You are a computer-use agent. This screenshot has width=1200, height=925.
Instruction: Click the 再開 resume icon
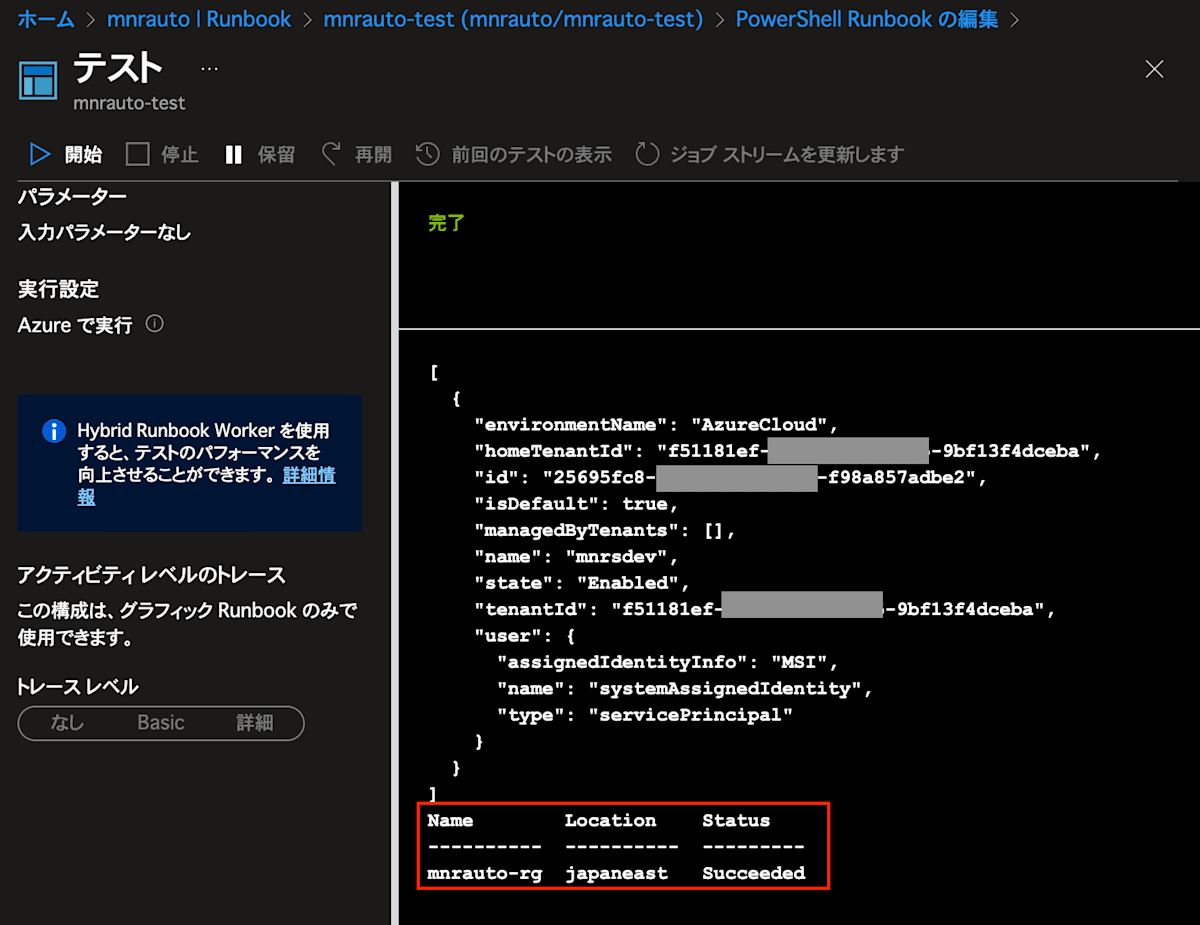tap(331, 154)
